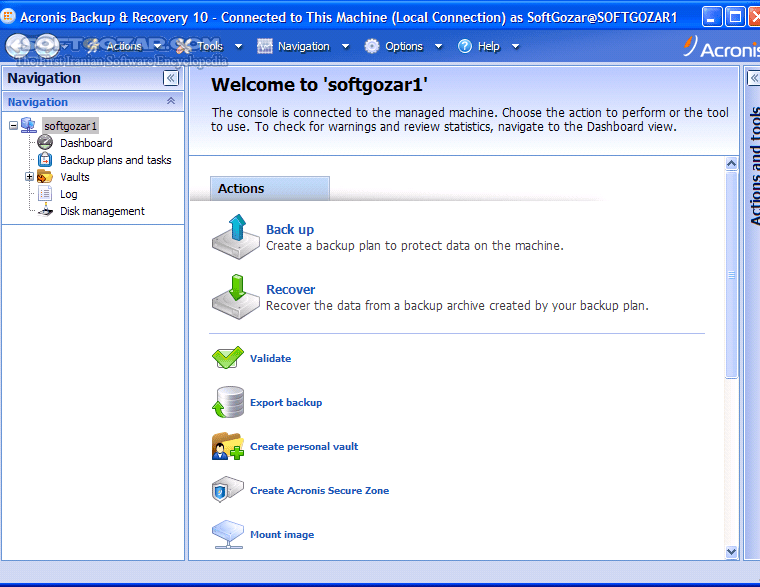Click the Disk management icon
This screenshot has width=760, height=587.
click(x=46, y=210)
